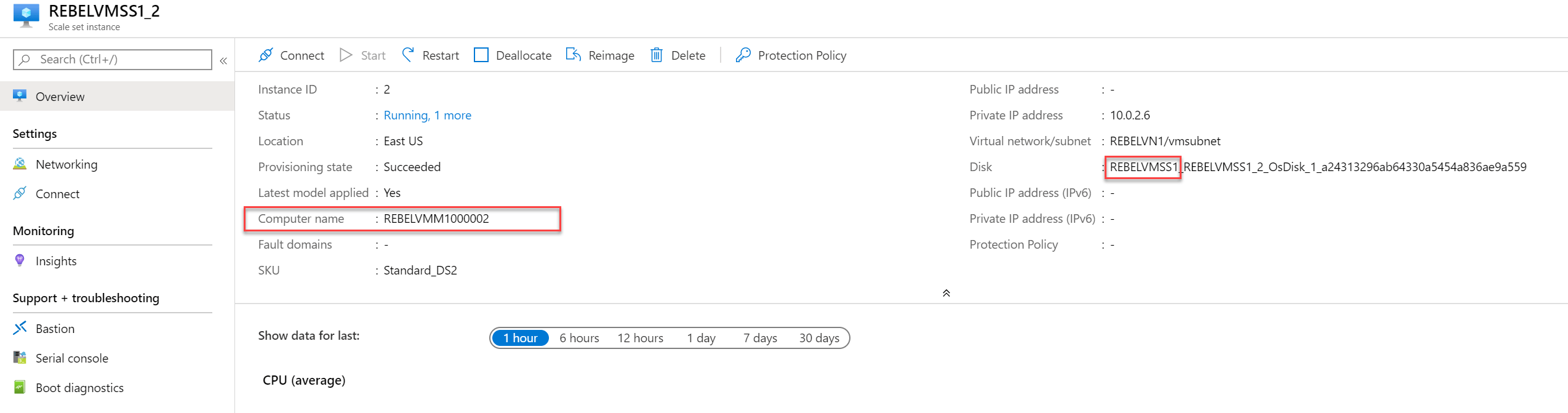This screenshot has height=413, width=1568.
Task: Click in the Search (Ctrl+/) field
Action: click(113, 60)
